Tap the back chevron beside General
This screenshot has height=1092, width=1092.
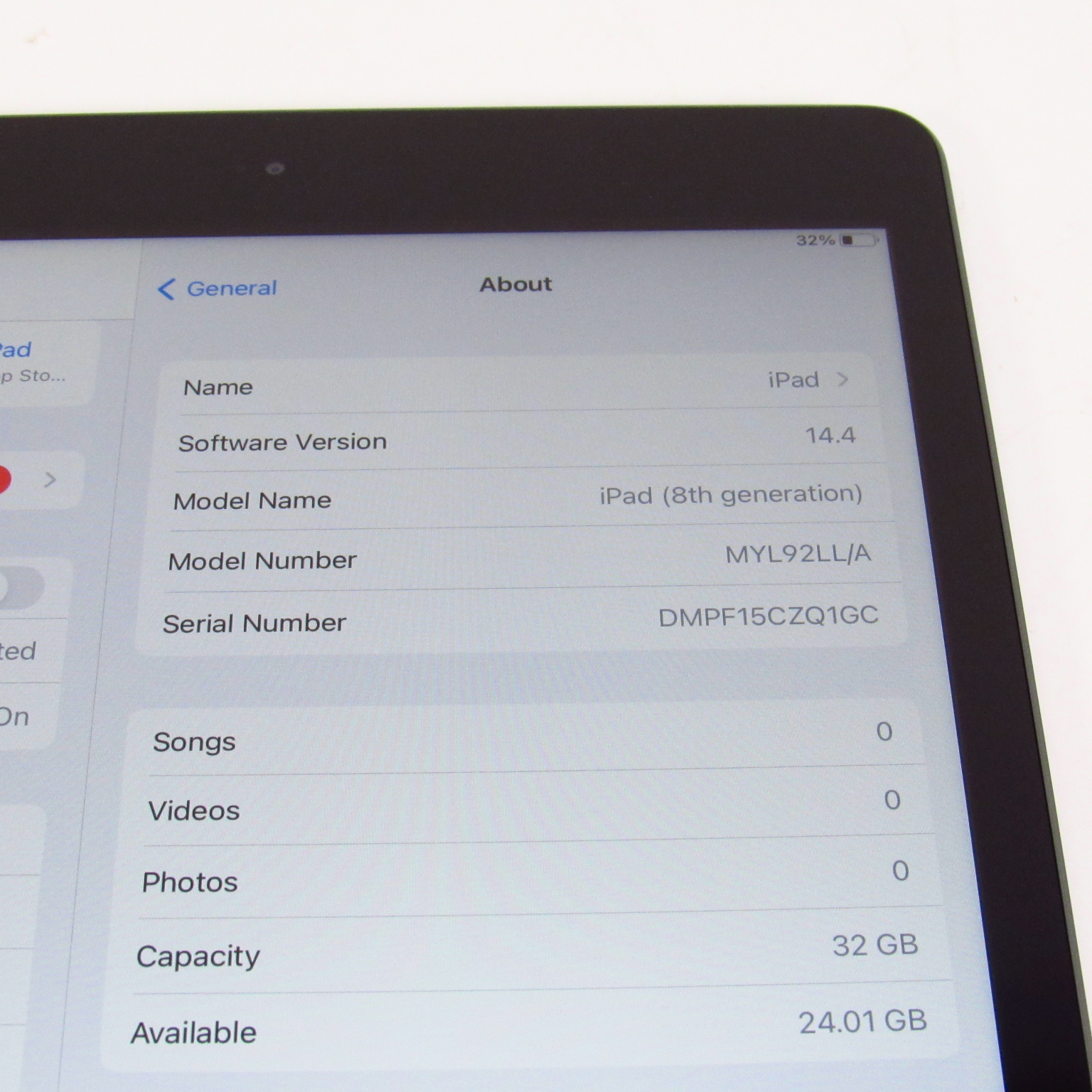166,289
